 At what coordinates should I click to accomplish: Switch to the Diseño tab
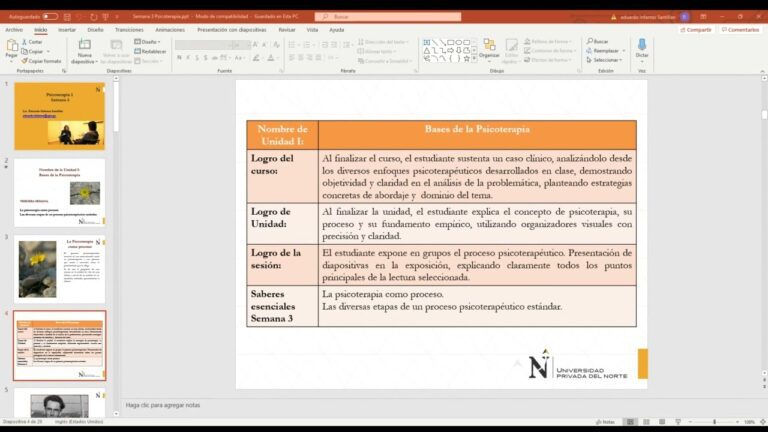pyautogui.click(x=96, y=30)
